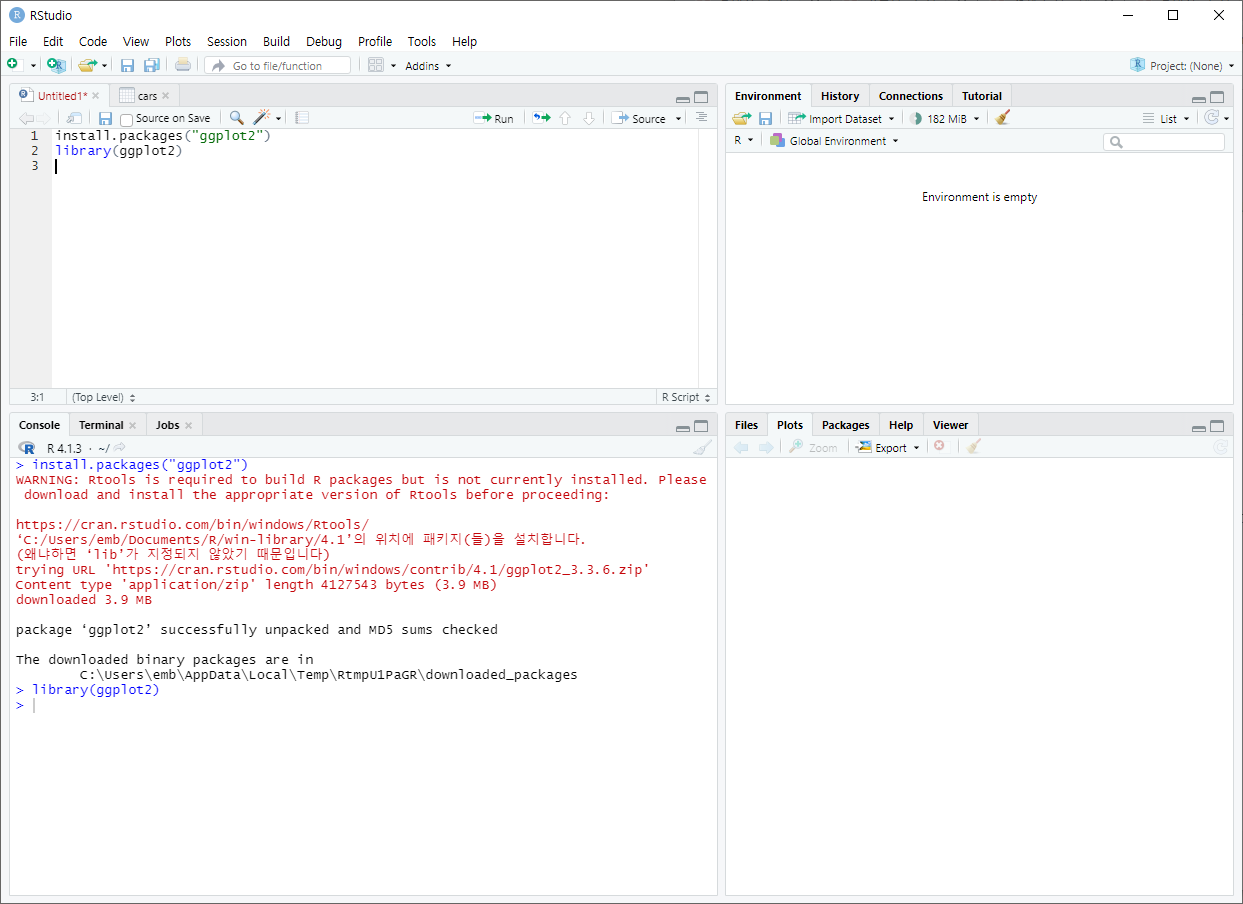
Task: Open Project: (None) menu
Action: (1183, 65)
